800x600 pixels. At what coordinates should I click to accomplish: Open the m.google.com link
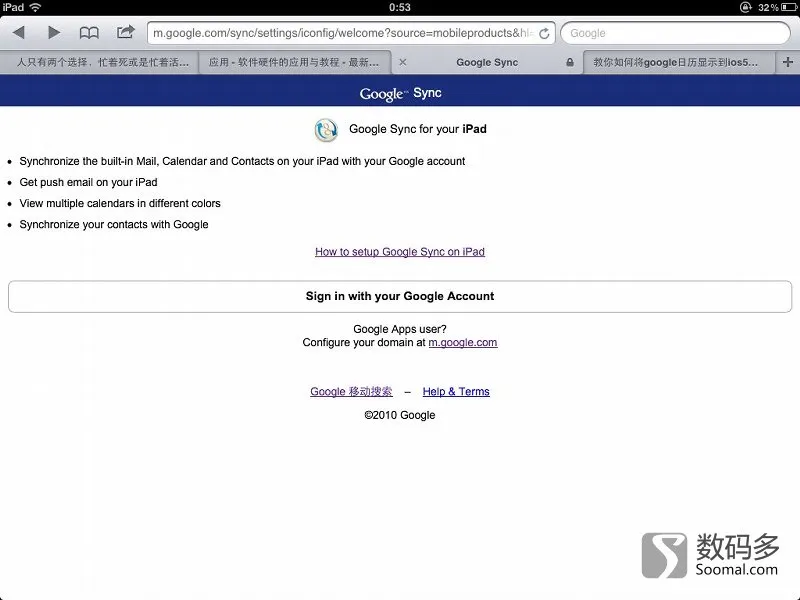[463, 342]
